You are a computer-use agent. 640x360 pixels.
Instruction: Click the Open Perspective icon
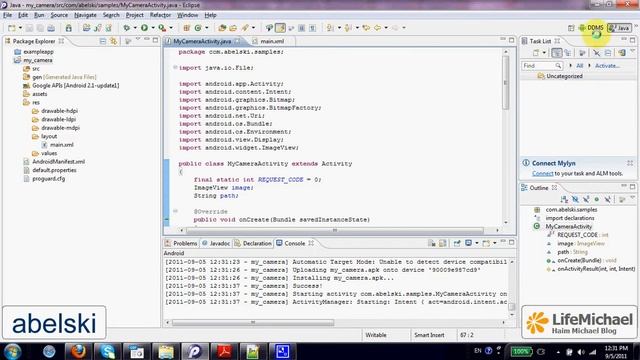point(571,28)
